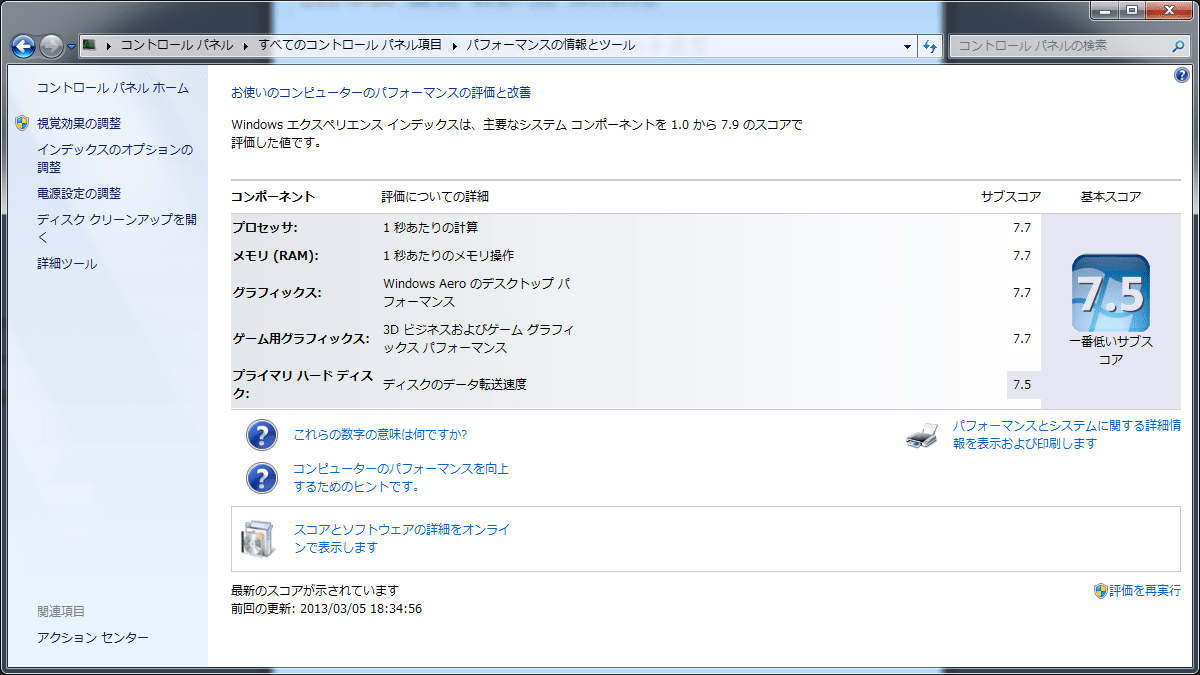This screenshot has width=1200, height=675.
Task: Open パフォーマンスとシステムに関する詳細情報 print link
Action: (1066, 435)
